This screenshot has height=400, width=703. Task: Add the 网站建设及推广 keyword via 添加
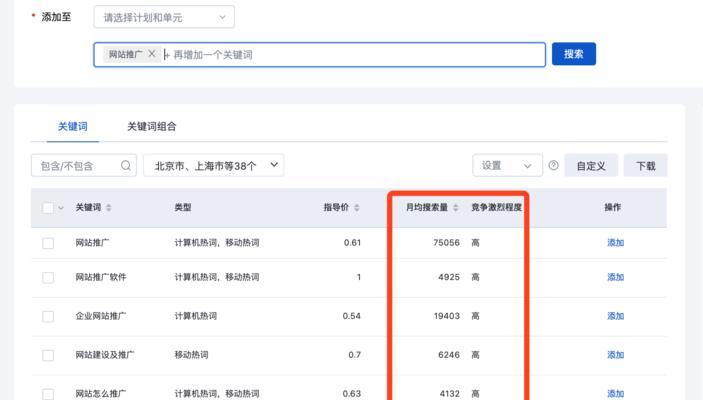616,355
